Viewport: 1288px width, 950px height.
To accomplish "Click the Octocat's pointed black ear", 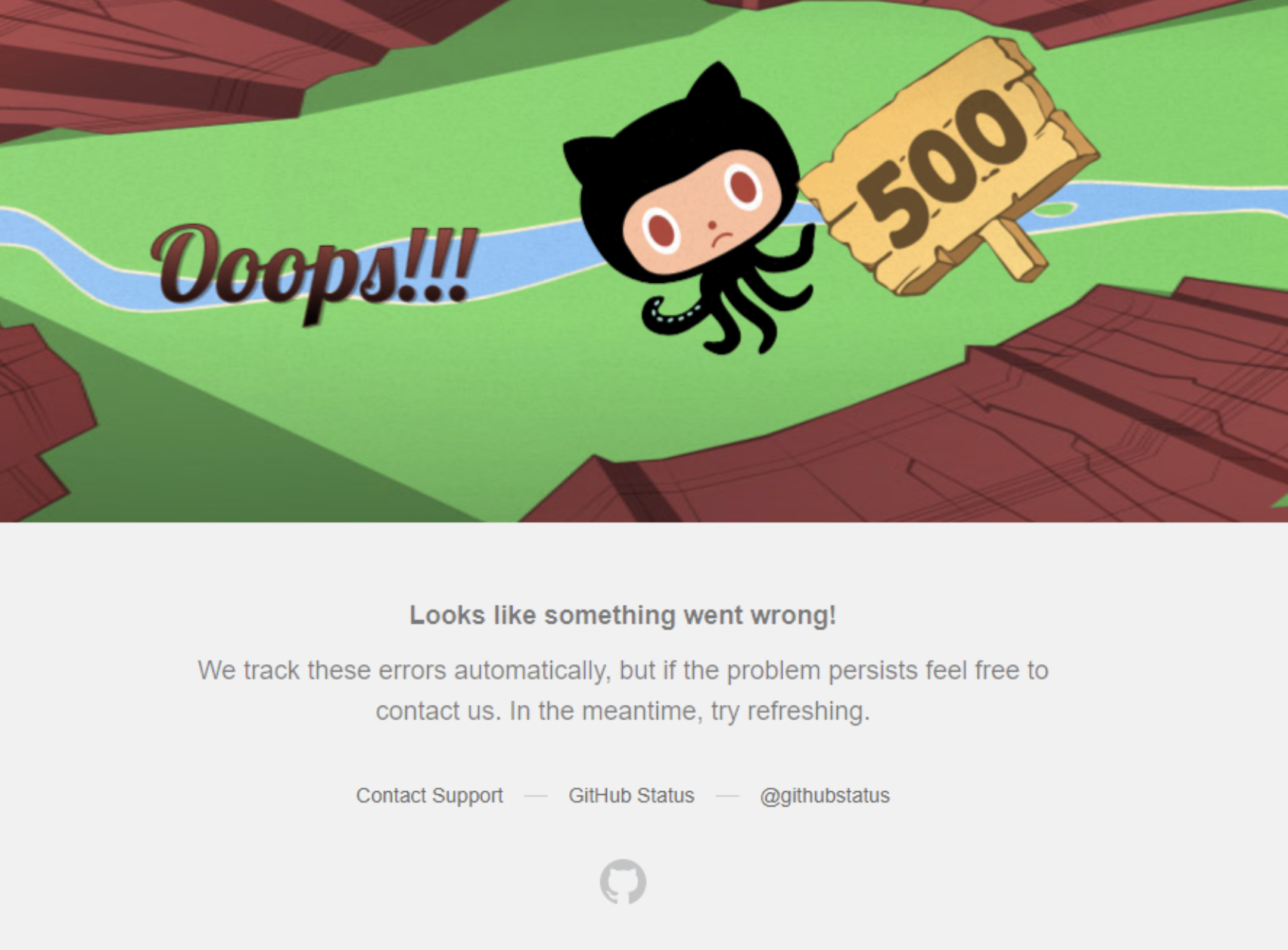I will [714, 85].
